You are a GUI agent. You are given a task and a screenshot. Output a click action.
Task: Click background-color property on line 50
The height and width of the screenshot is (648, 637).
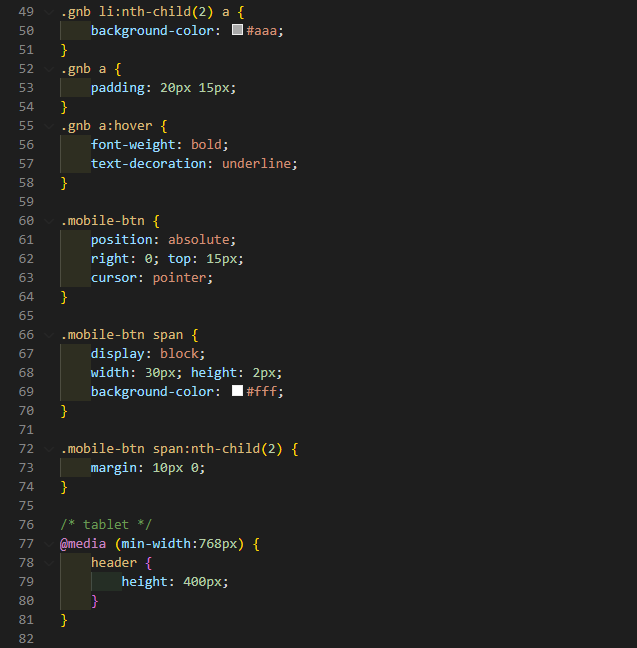153,31
